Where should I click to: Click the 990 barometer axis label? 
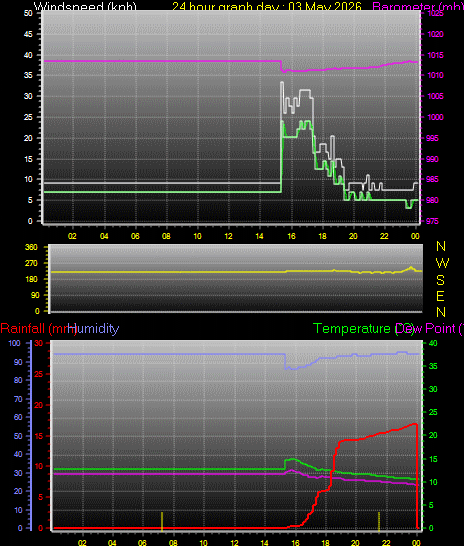(x=433, y=159)
